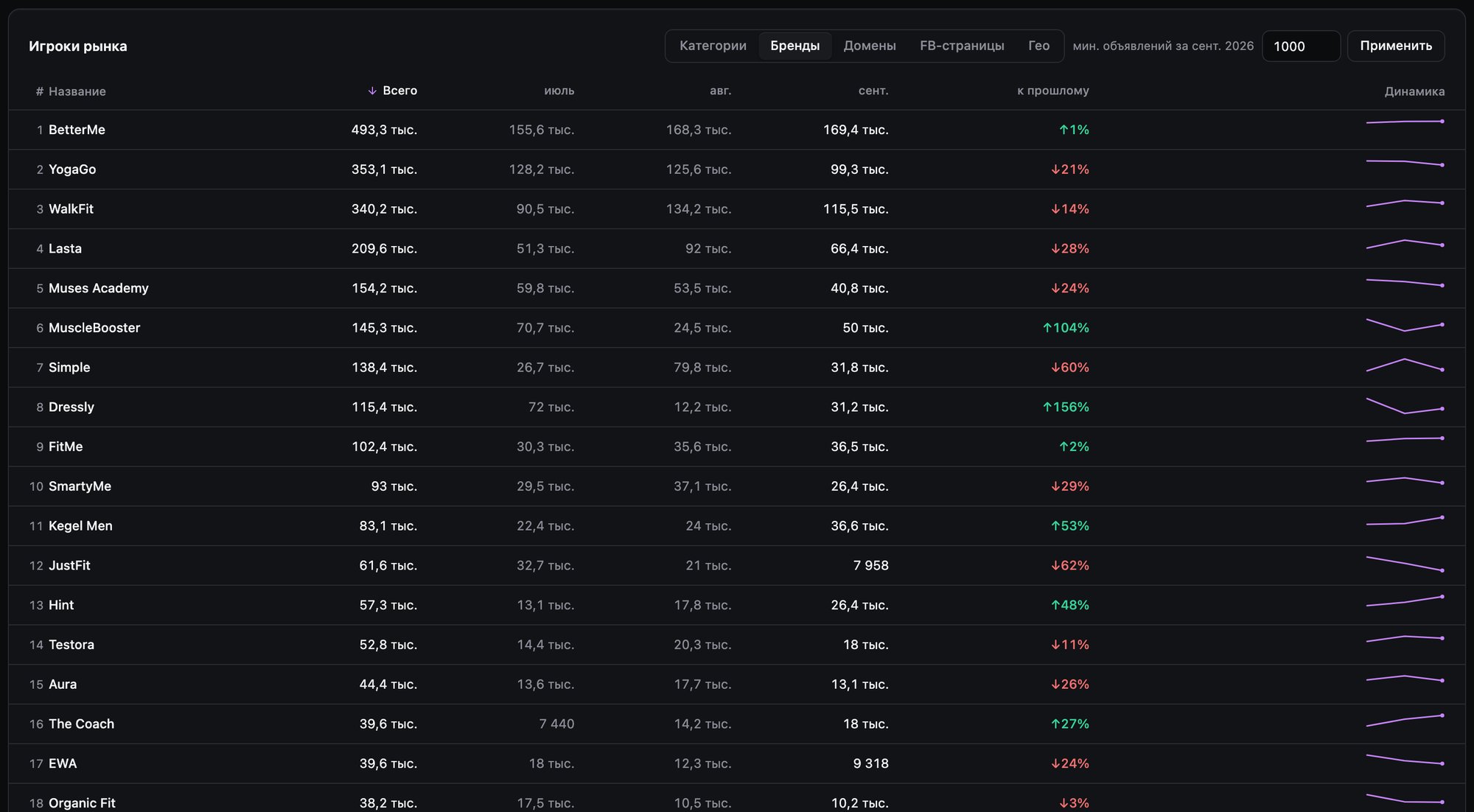
Task: Open the BetterMe brand row
Action: pos(737,130)
